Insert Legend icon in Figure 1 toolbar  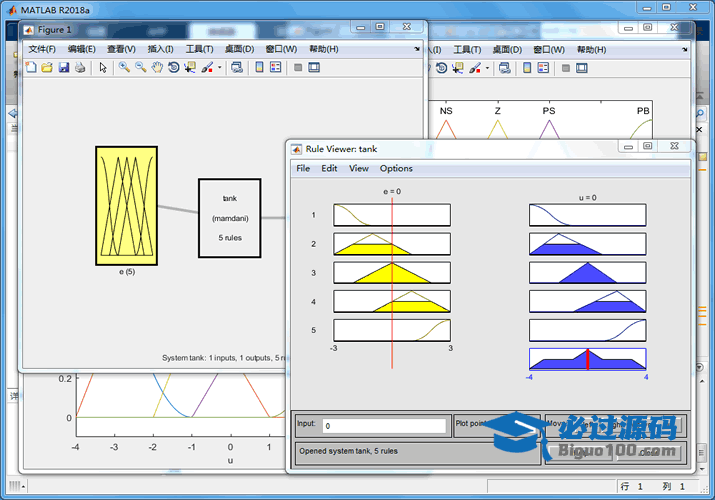point(275,67)
